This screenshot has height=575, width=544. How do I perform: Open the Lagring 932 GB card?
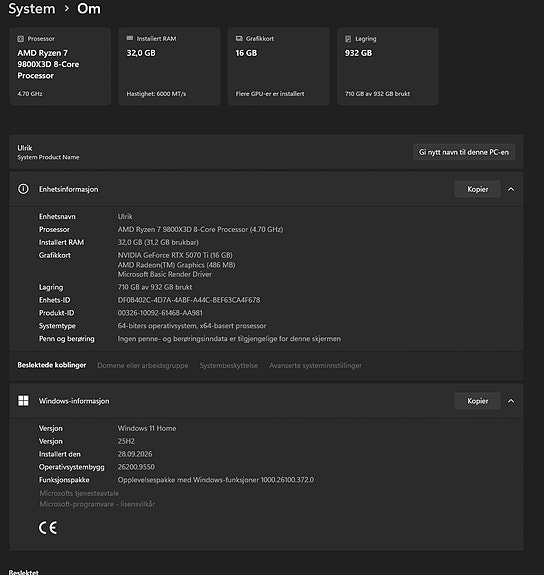point(388,66)
